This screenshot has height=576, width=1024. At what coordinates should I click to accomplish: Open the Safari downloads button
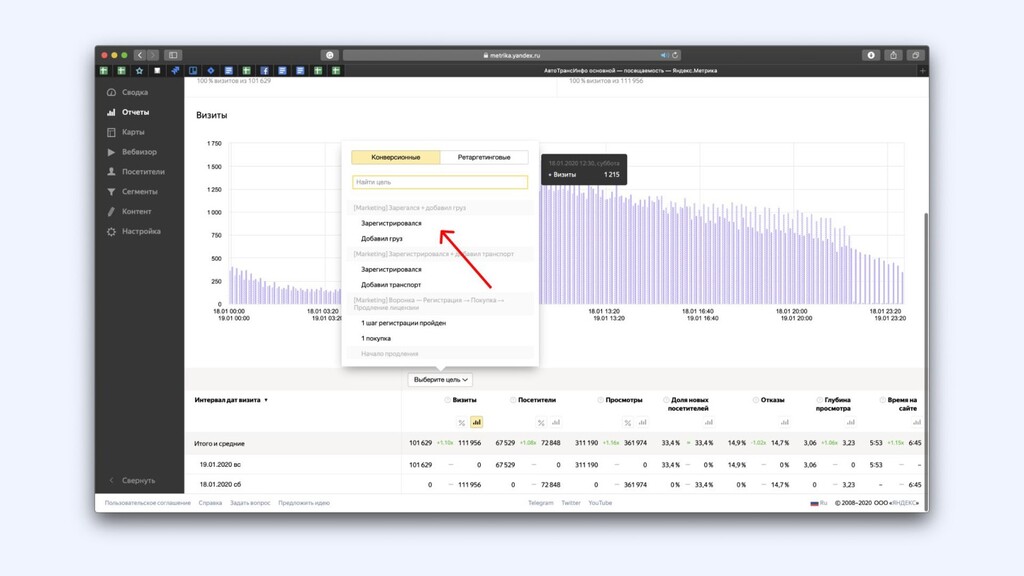[871, 55]
